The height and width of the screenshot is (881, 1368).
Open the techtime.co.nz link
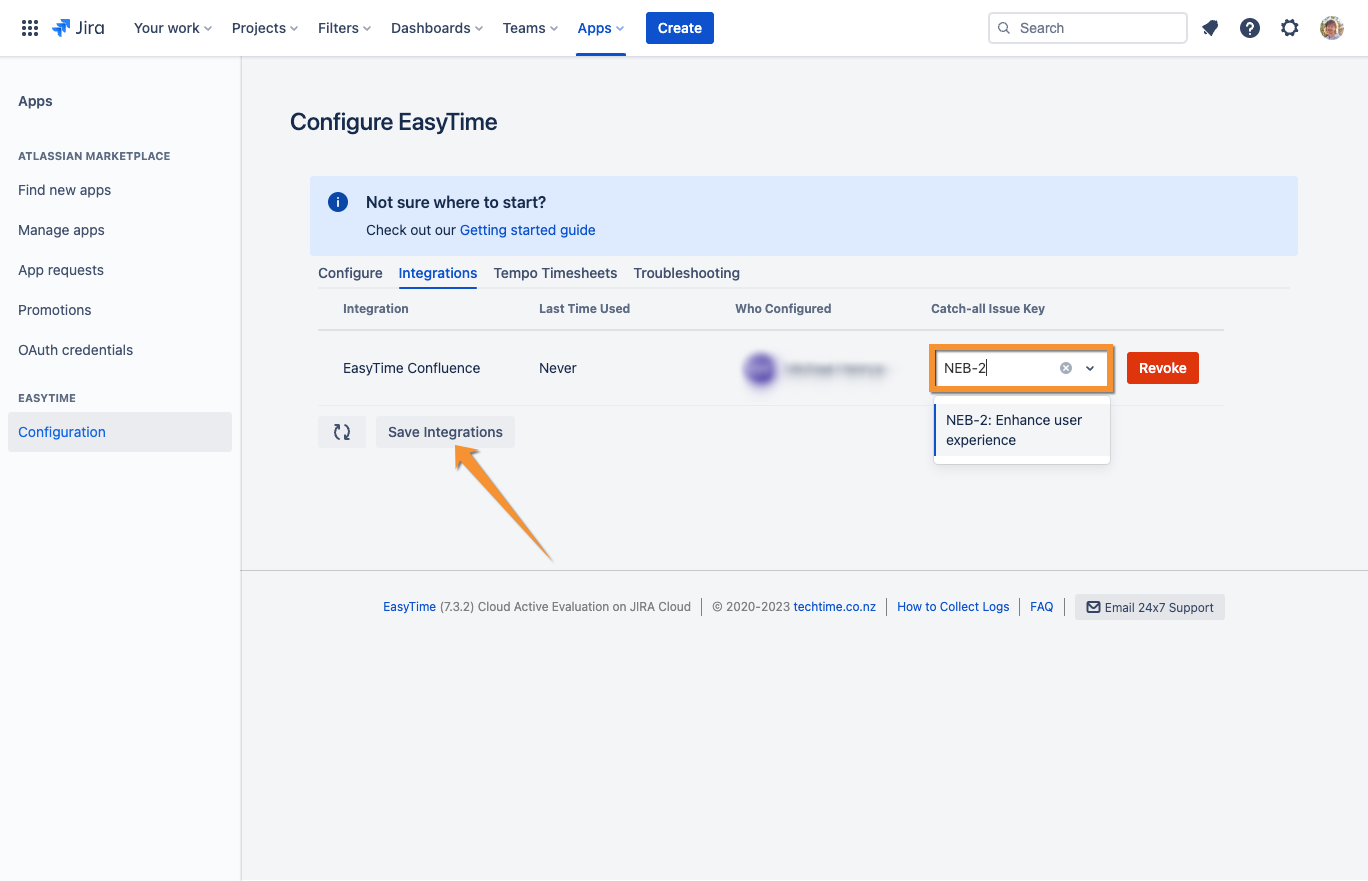click(835, 607)
